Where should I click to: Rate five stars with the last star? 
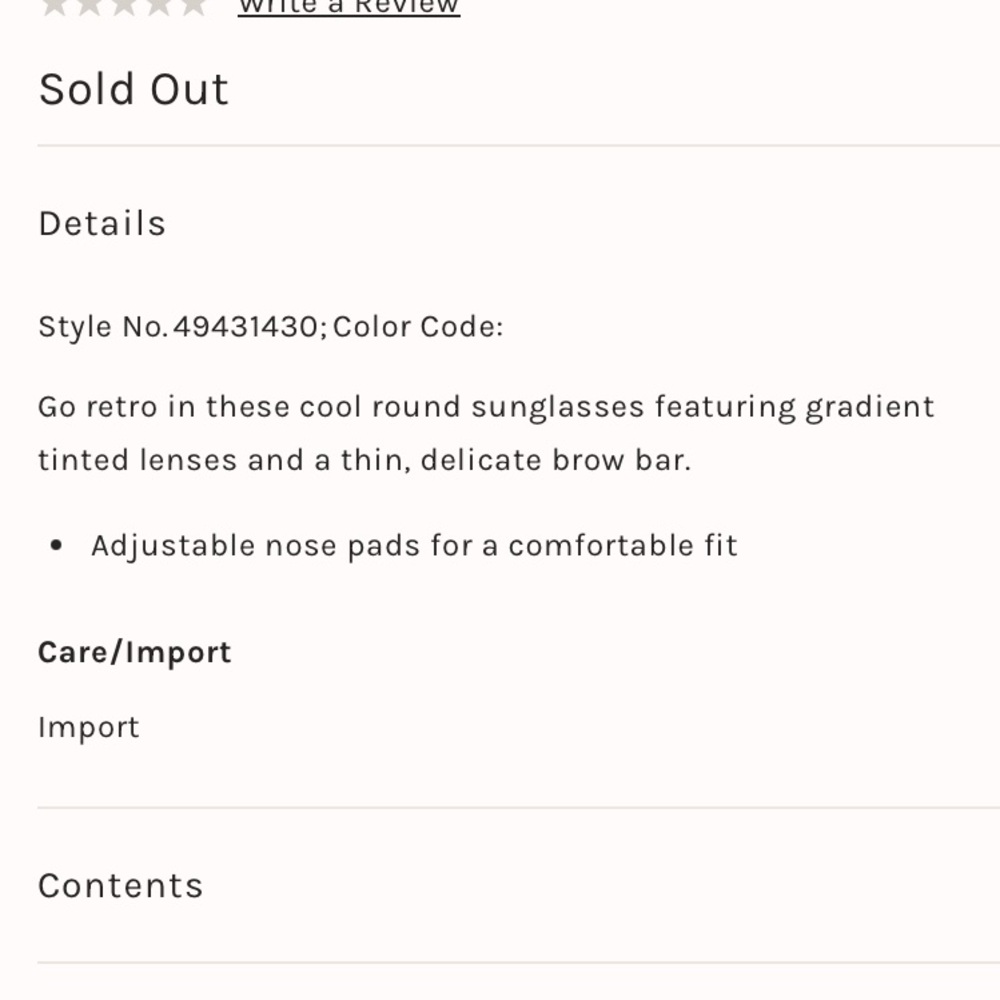coord(193,6)
